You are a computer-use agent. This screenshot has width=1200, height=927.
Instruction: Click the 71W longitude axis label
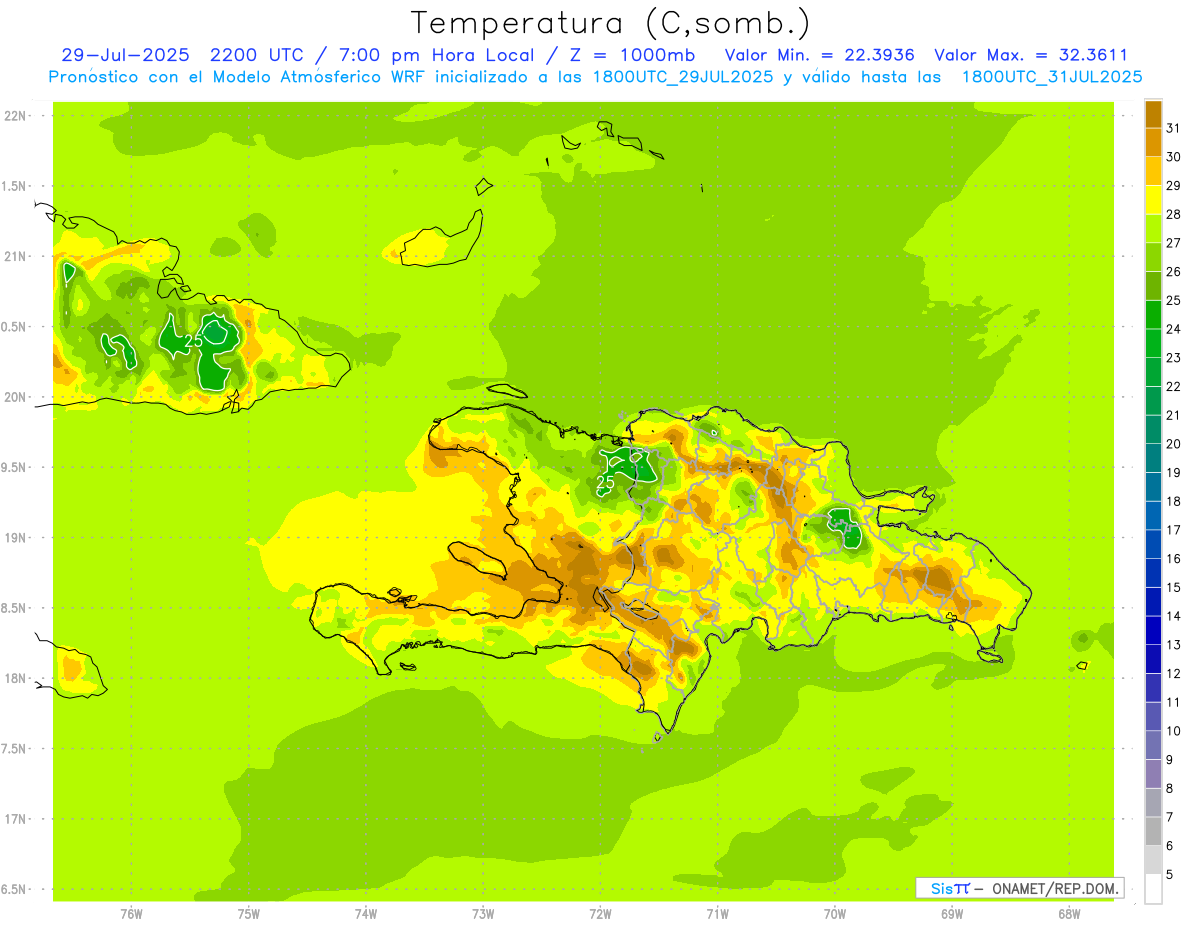tap(717, 914)
